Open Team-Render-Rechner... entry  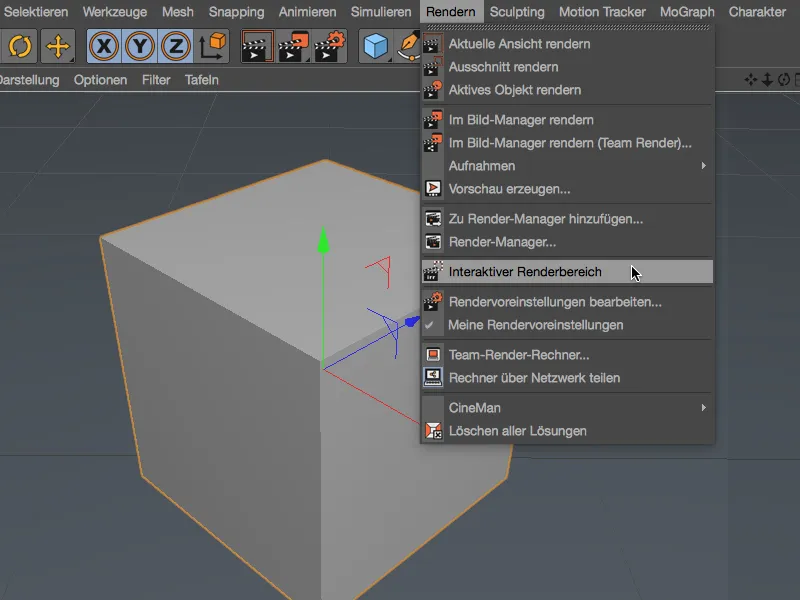pyautogui.click(x=567, y=355)
